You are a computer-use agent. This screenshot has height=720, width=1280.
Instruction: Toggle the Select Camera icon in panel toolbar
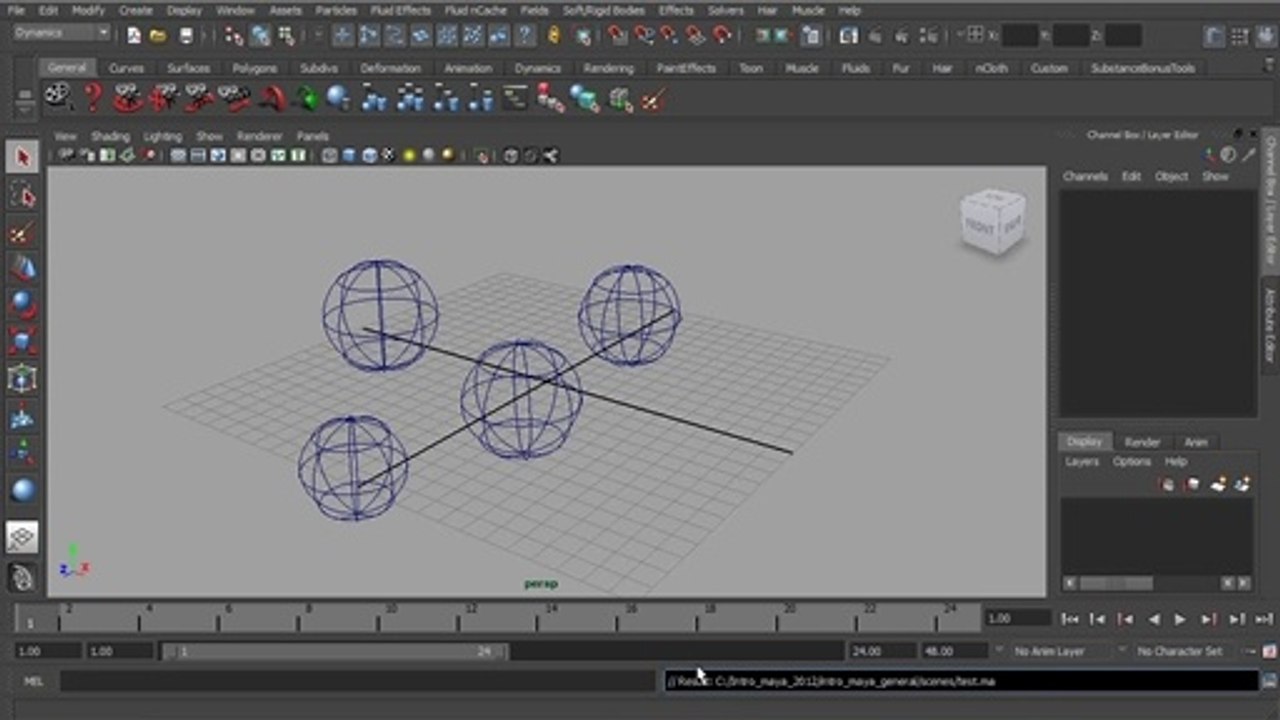click(66, 155)
